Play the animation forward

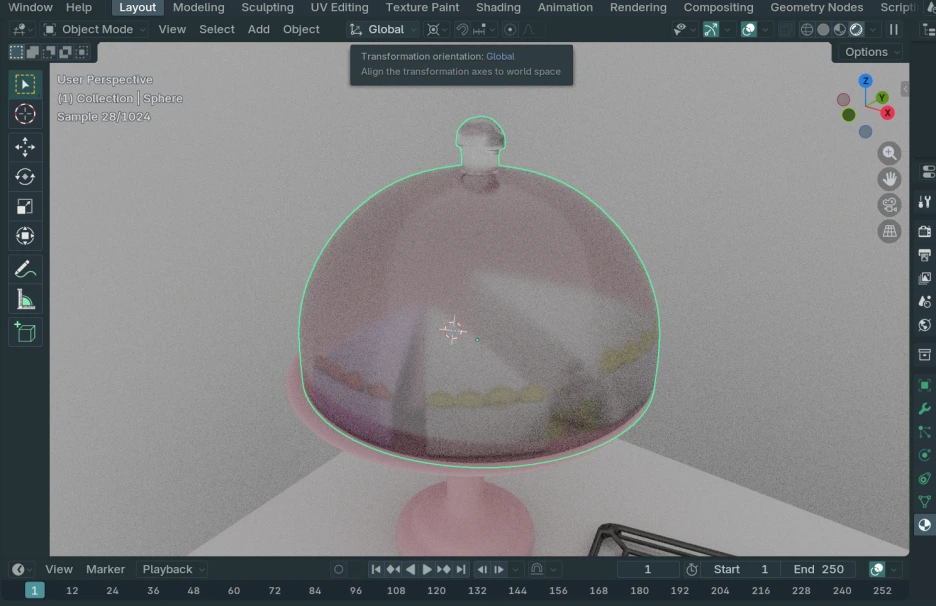[x=427, y=569]
